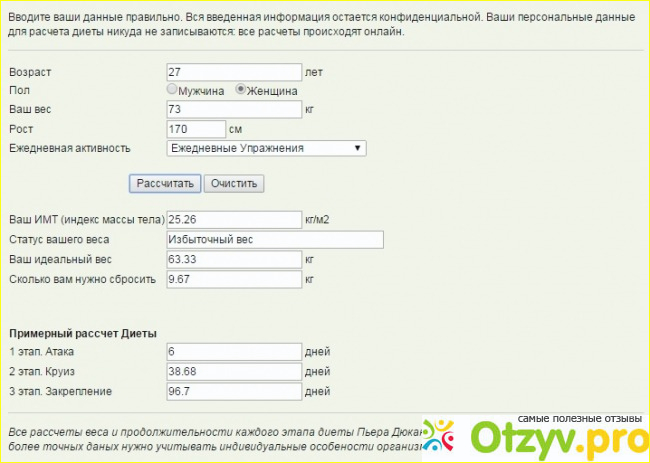The width and height of the screenshot is (650, 463).
Task: Click the Возраст field containing 27
Action: (234, 72)
